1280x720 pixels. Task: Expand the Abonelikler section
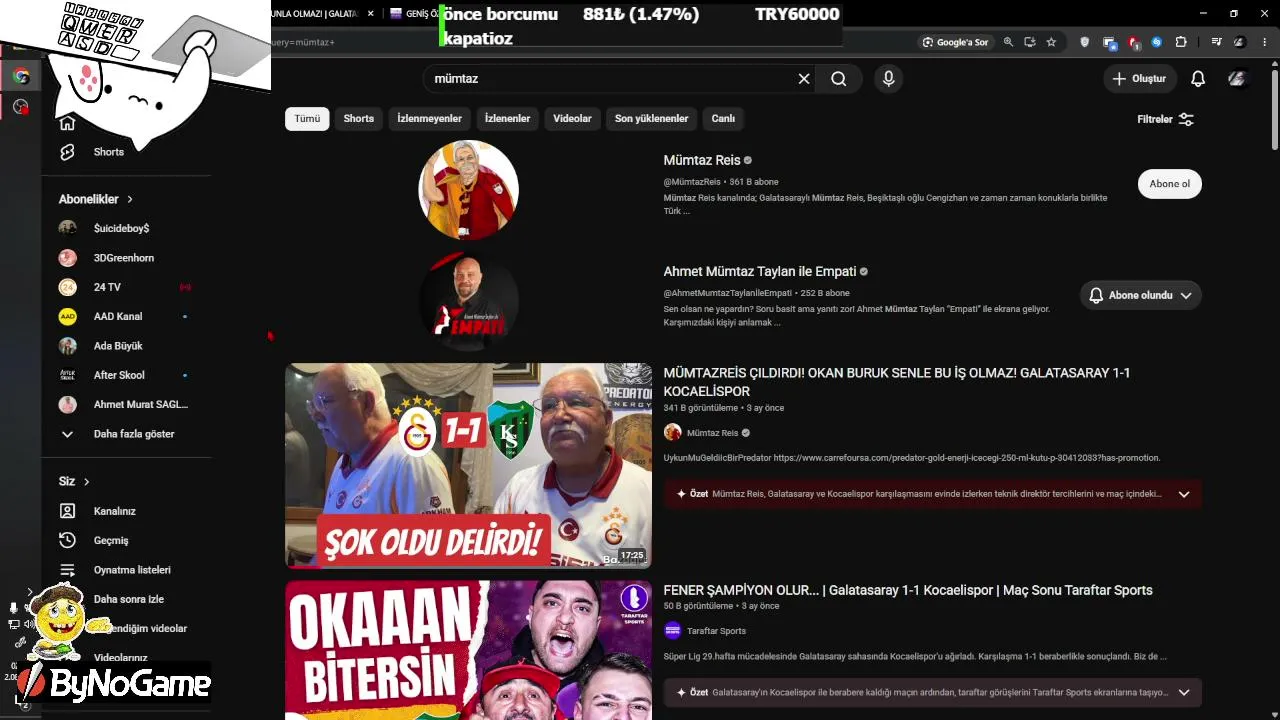(96, 199)
